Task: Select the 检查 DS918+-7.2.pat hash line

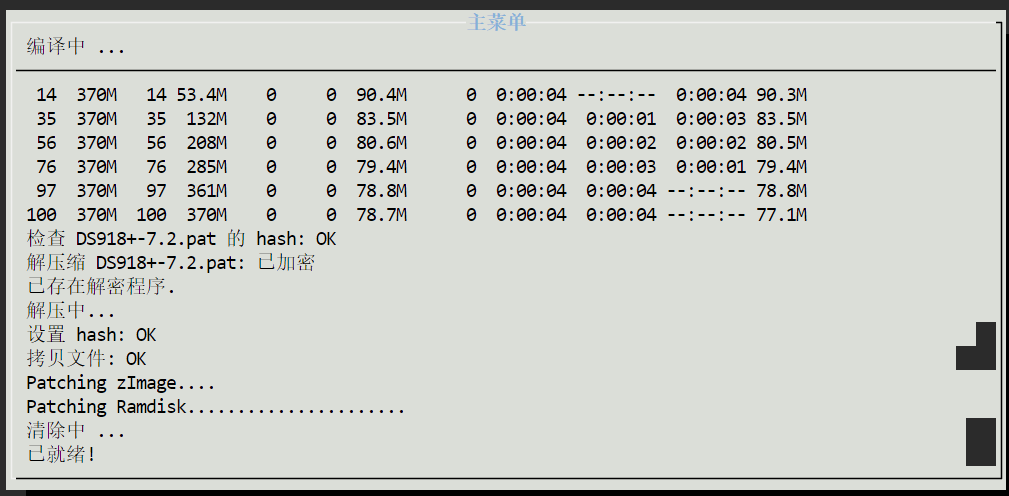Action: click(181, 238)
